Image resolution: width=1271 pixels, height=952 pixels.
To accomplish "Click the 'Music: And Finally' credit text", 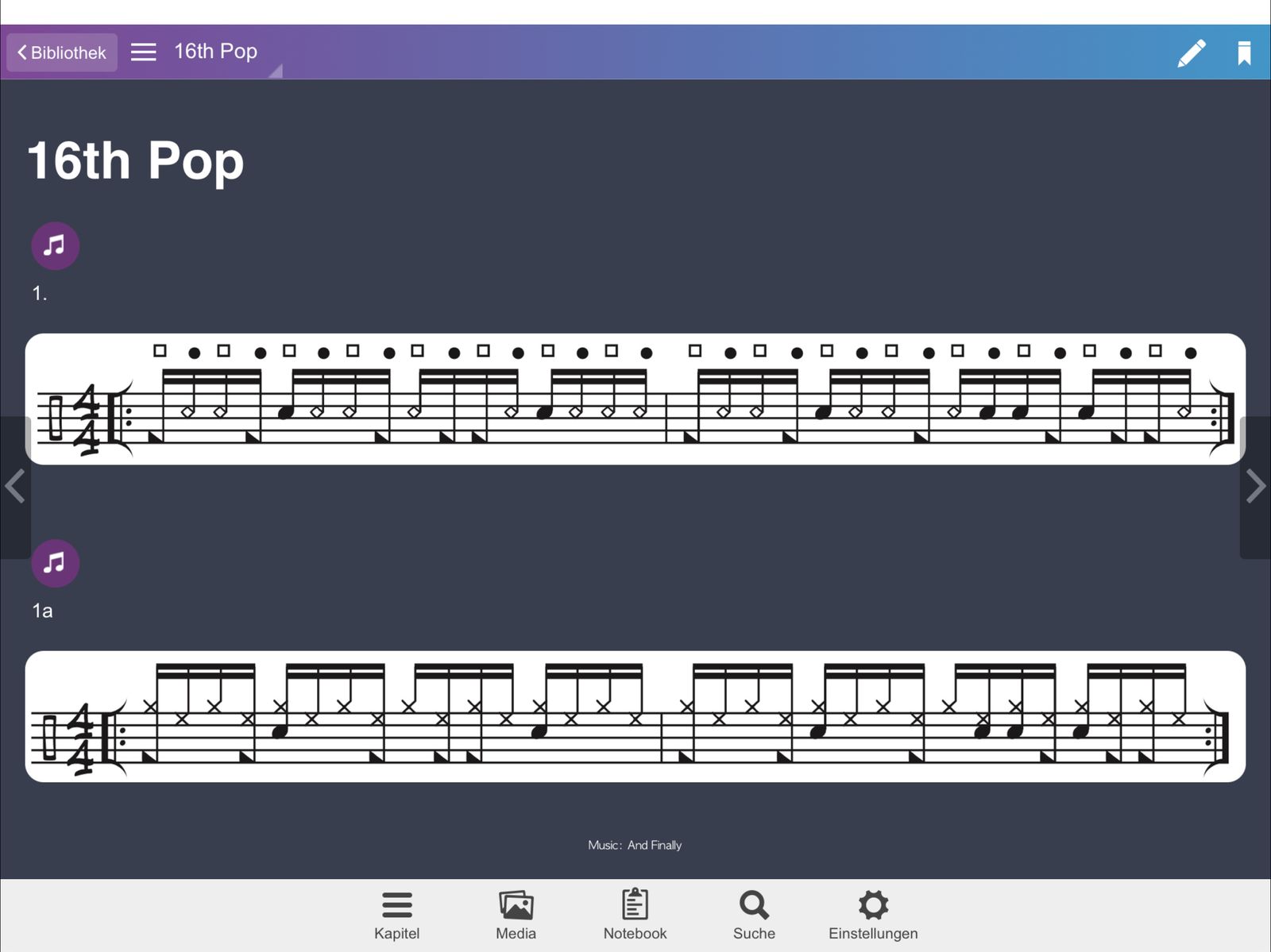I will (635, 845).
